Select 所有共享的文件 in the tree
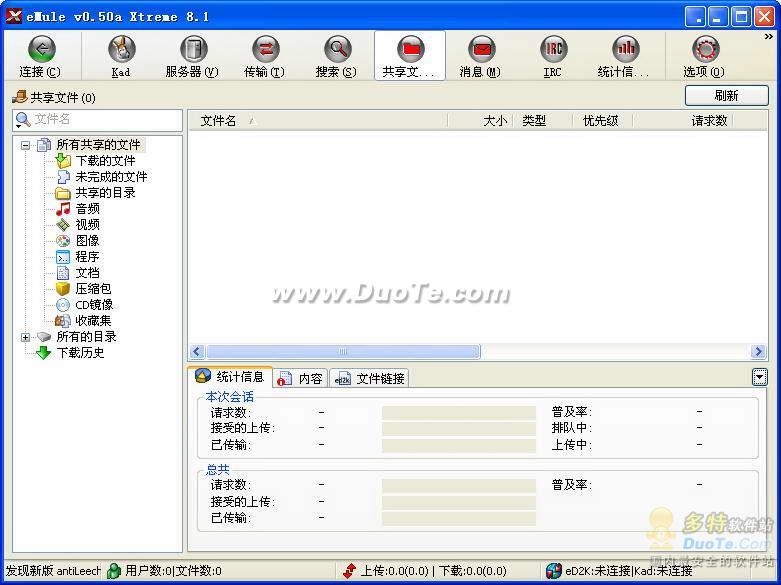This screenshot has height=585, width=781. point(98,145)
